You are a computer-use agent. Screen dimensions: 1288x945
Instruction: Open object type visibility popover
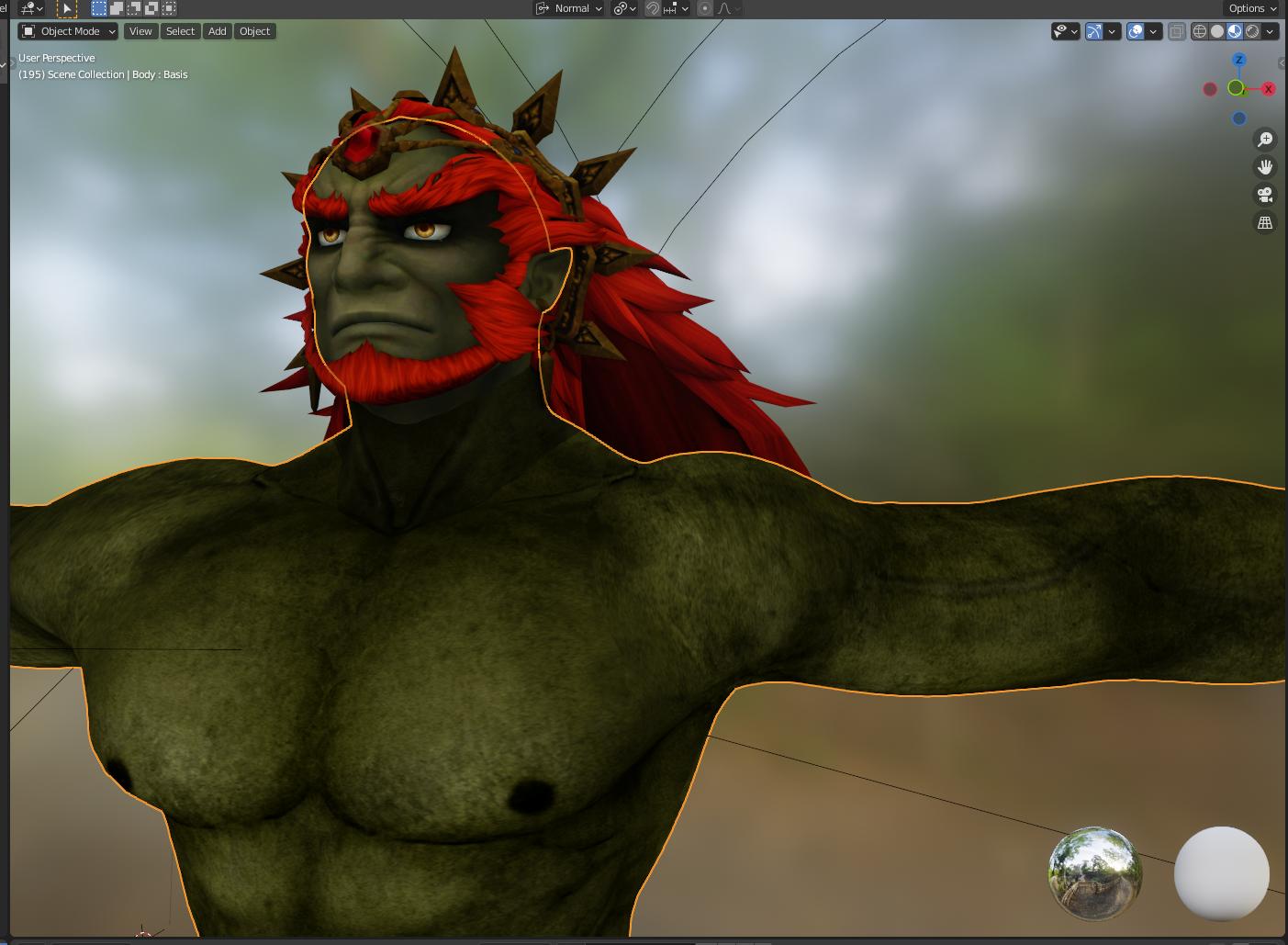coord(1066,31)
